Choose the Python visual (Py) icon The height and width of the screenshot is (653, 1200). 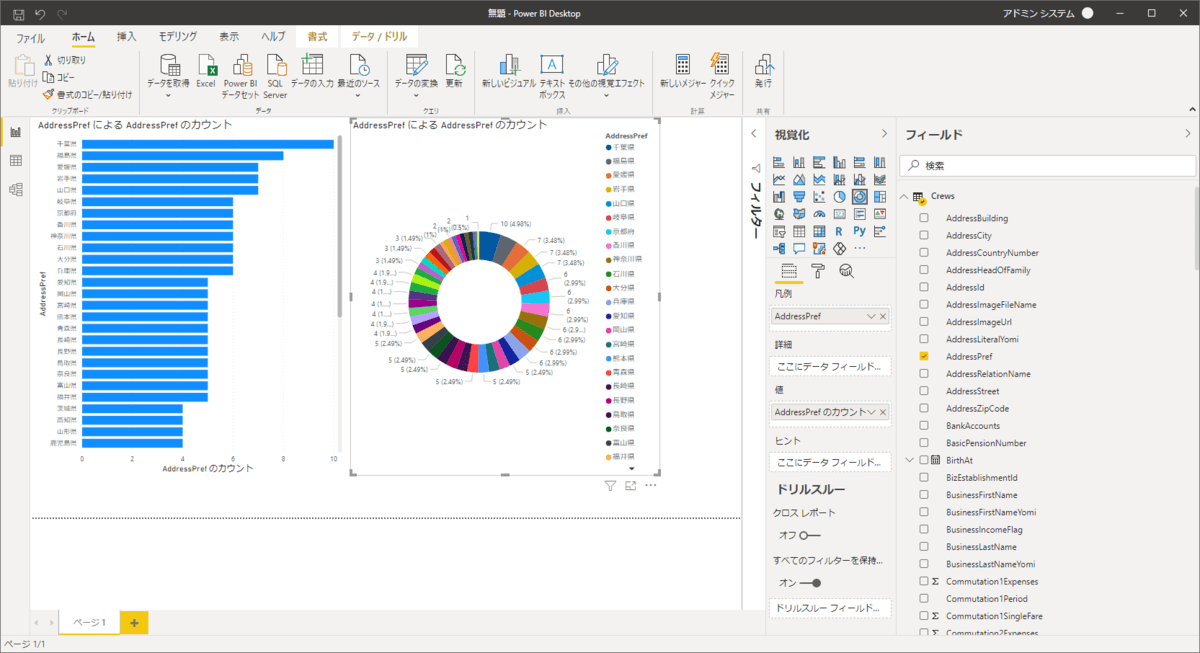point(860,231)
